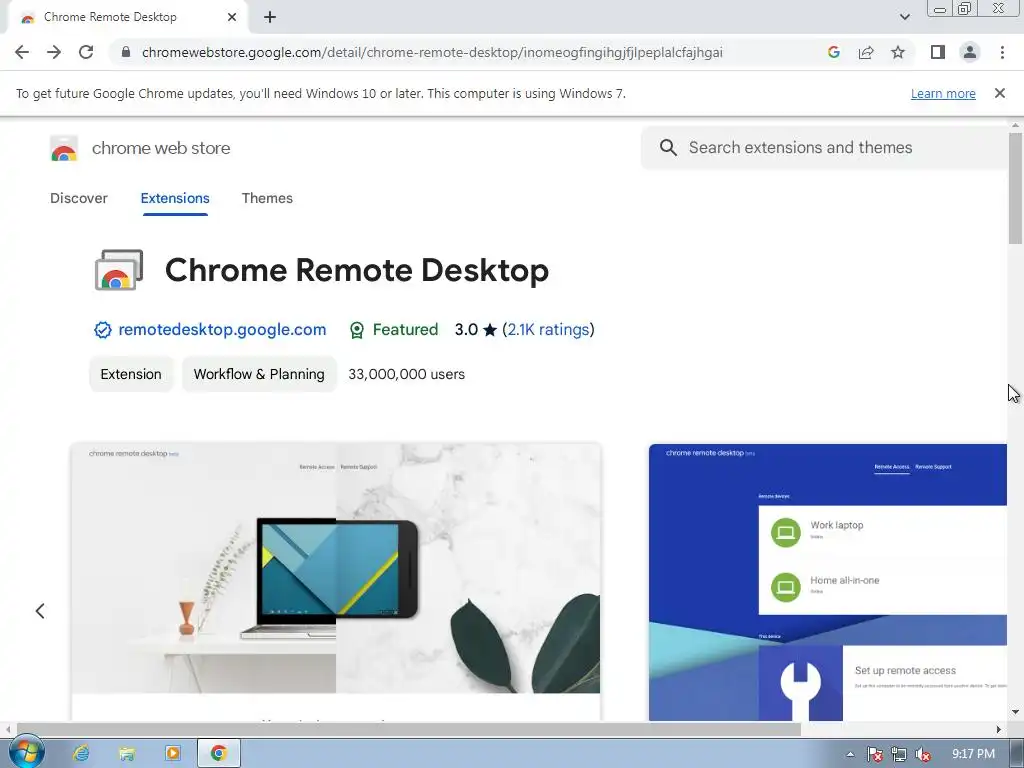The height and width of the screenshot is (768, 1024).
Task: Toggle the browser side panel
Action: tap(938, 52)
